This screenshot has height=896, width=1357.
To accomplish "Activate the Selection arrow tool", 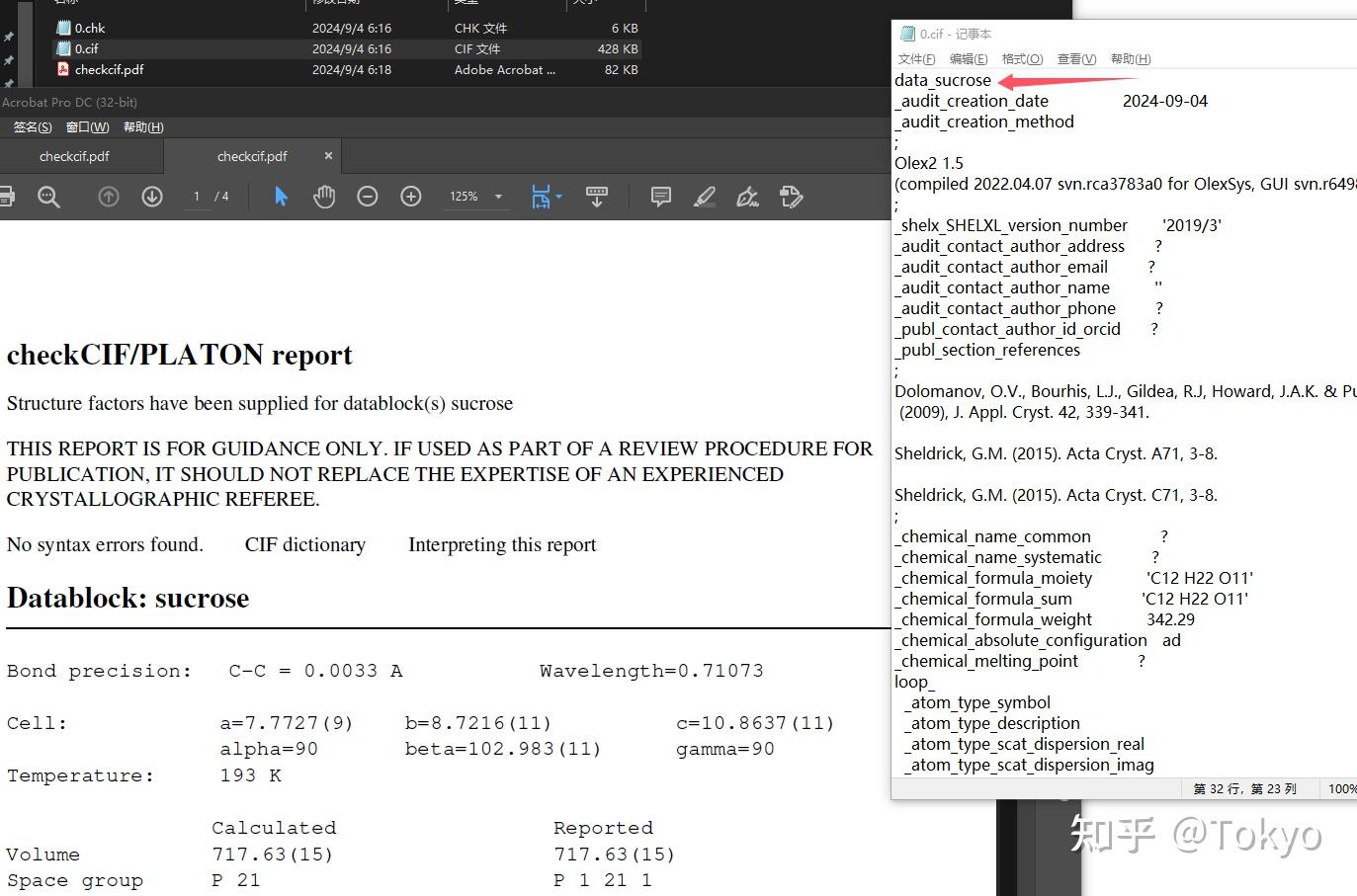I will point(281,197).
